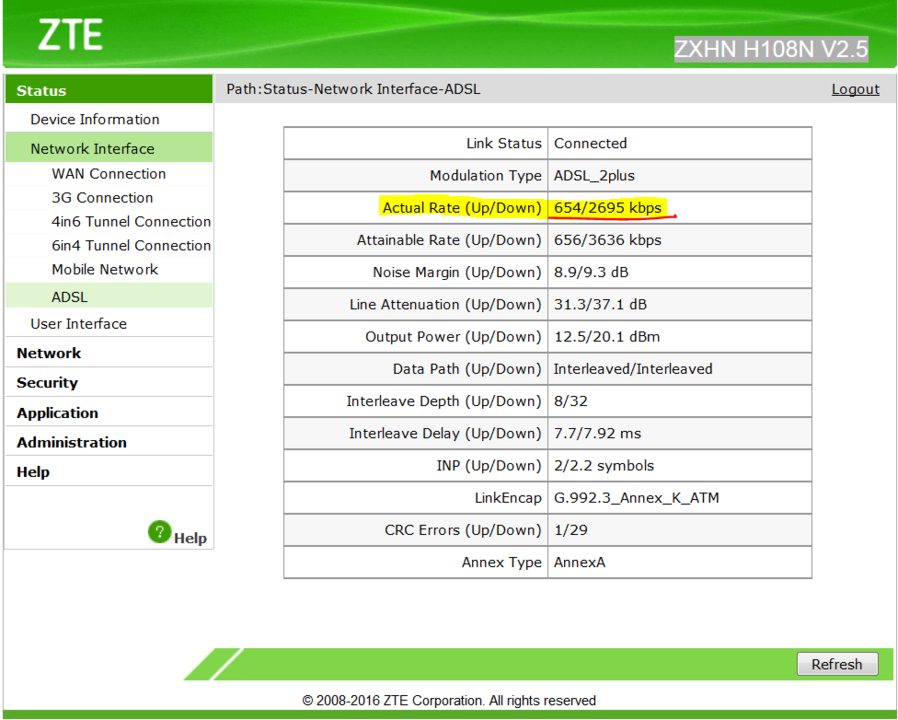Viewport: 898px width, 720px height.
Task: Click the Interleave Depth (Up/Down) label
Action: click(x=443, y=401)
